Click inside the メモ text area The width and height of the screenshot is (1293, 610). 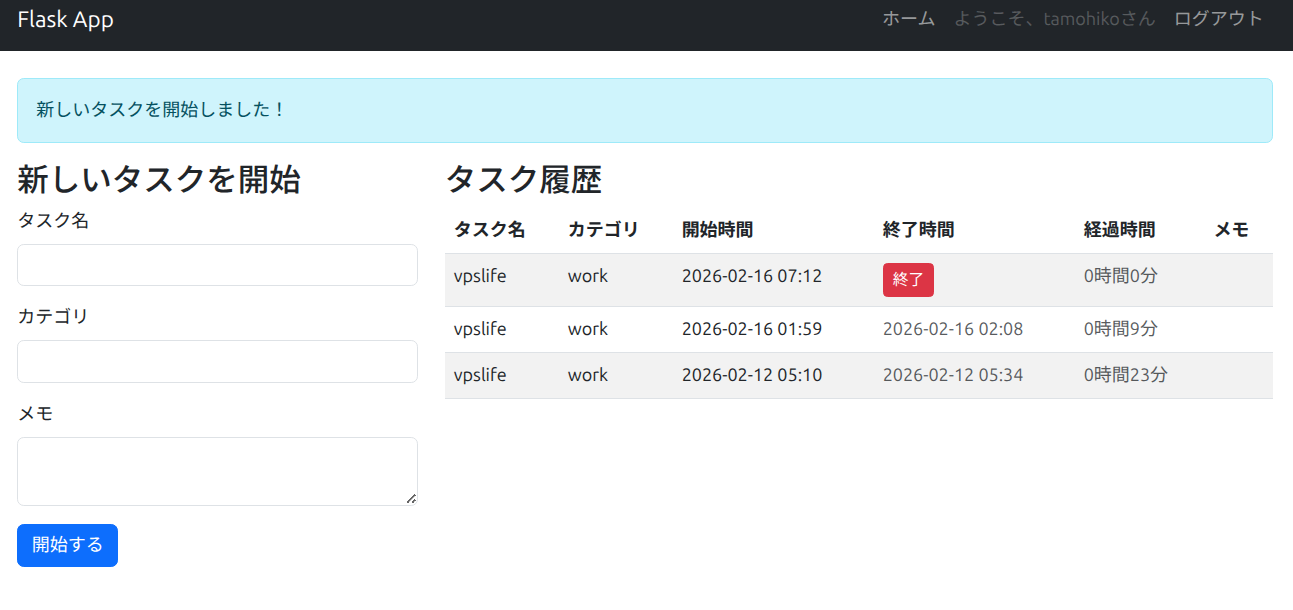click(x=217, y=471)
